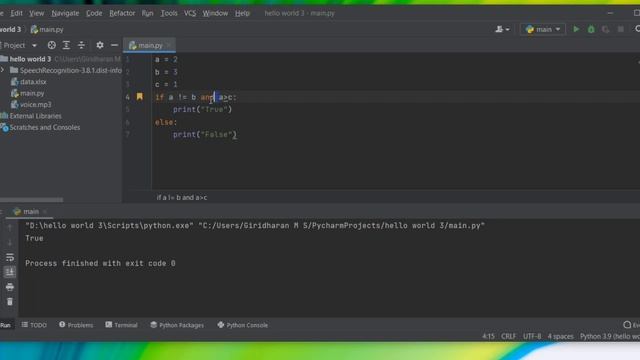Stop the process with the stop icon

tap(620, 29)
